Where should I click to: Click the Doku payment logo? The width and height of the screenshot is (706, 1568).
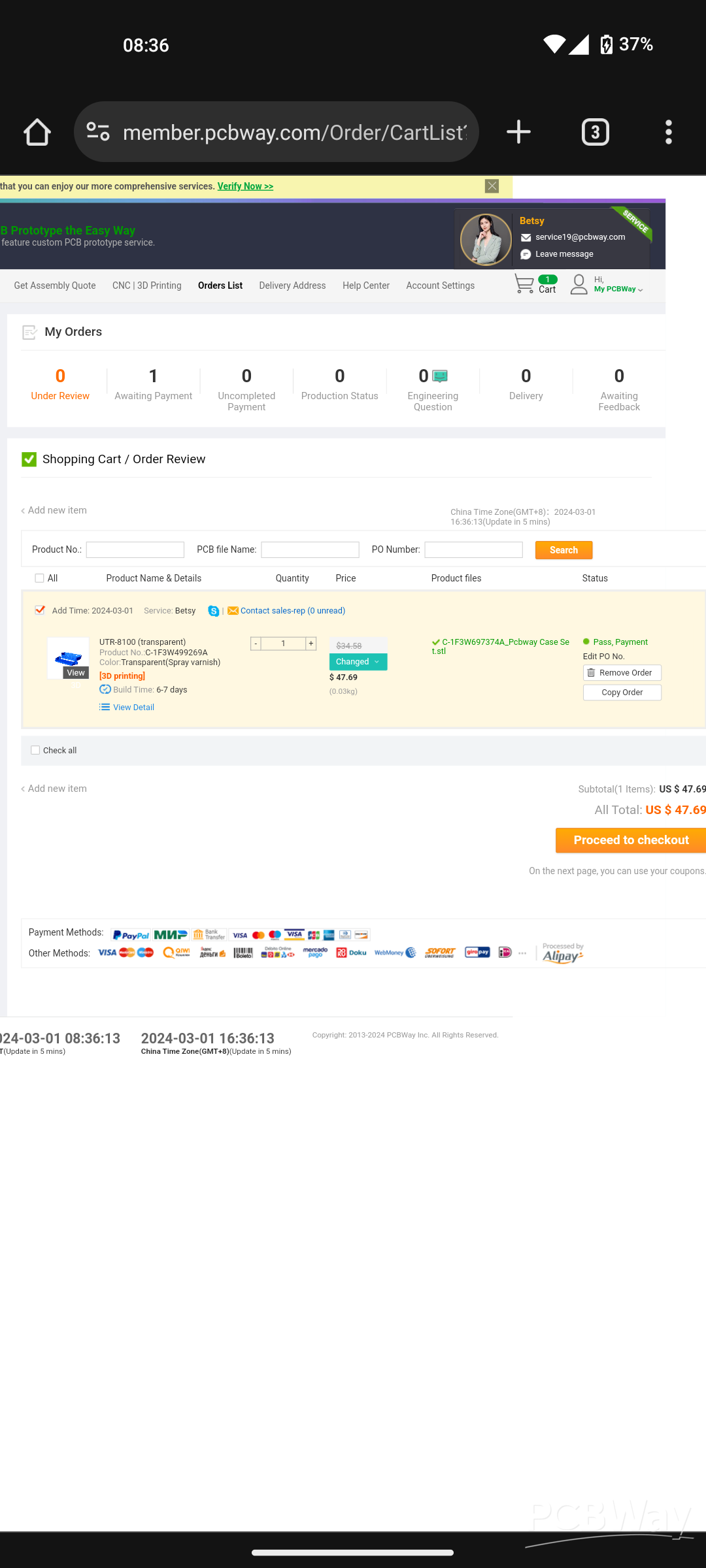pos(352,953)
